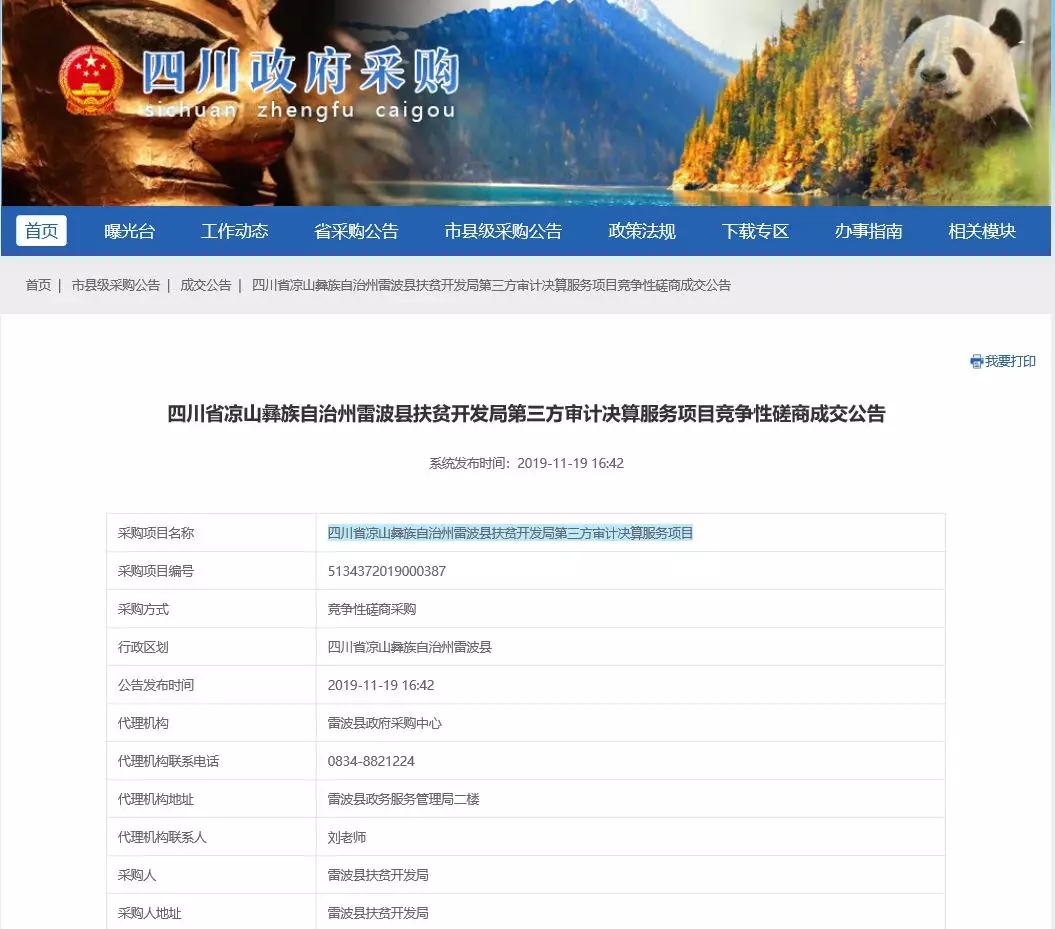Image resolution: width=1055 pixels, height=929 pixels.
Task: Click 办事指南 menu item
Action: pos(868,231)
